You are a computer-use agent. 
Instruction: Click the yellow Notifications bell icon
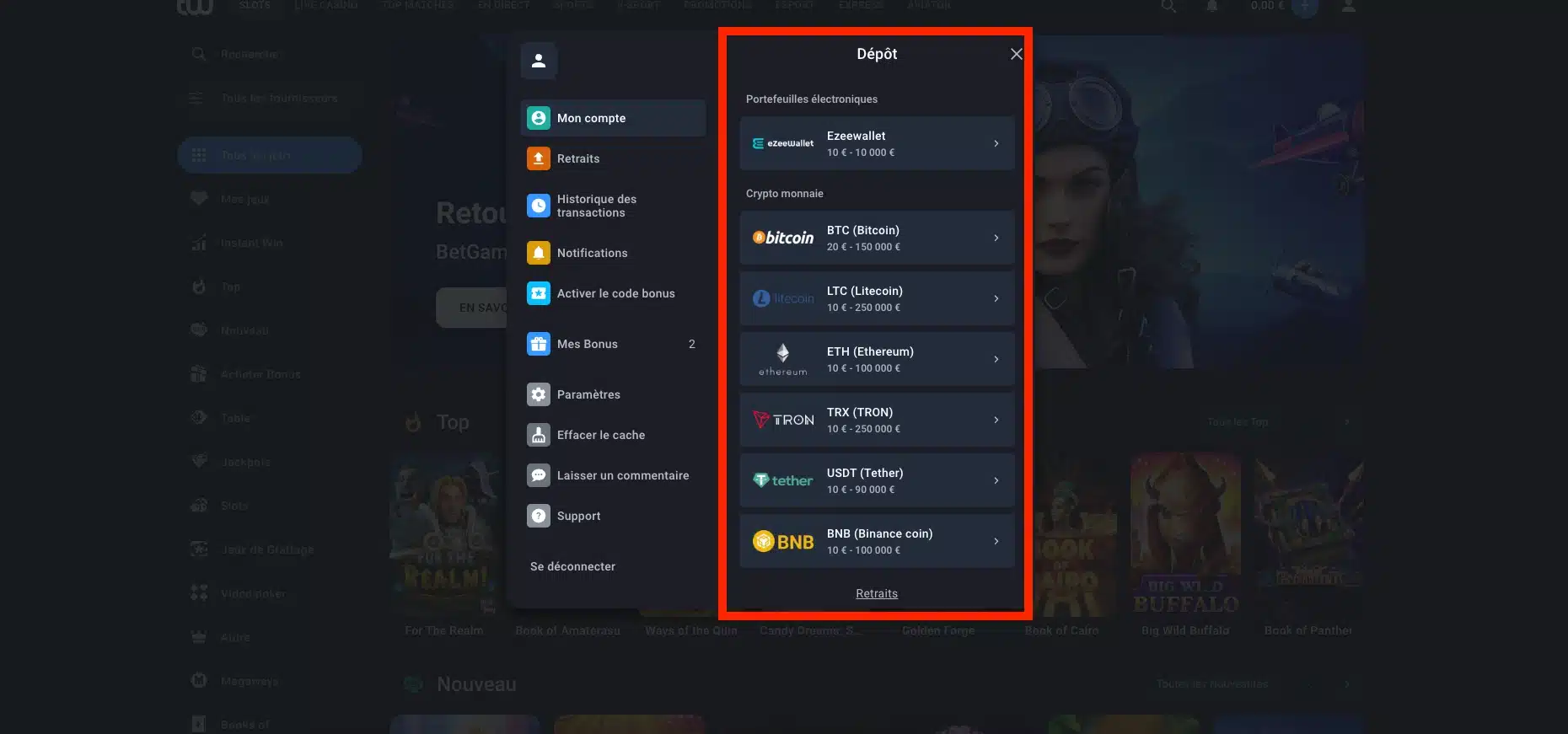(x=539, y=253)
